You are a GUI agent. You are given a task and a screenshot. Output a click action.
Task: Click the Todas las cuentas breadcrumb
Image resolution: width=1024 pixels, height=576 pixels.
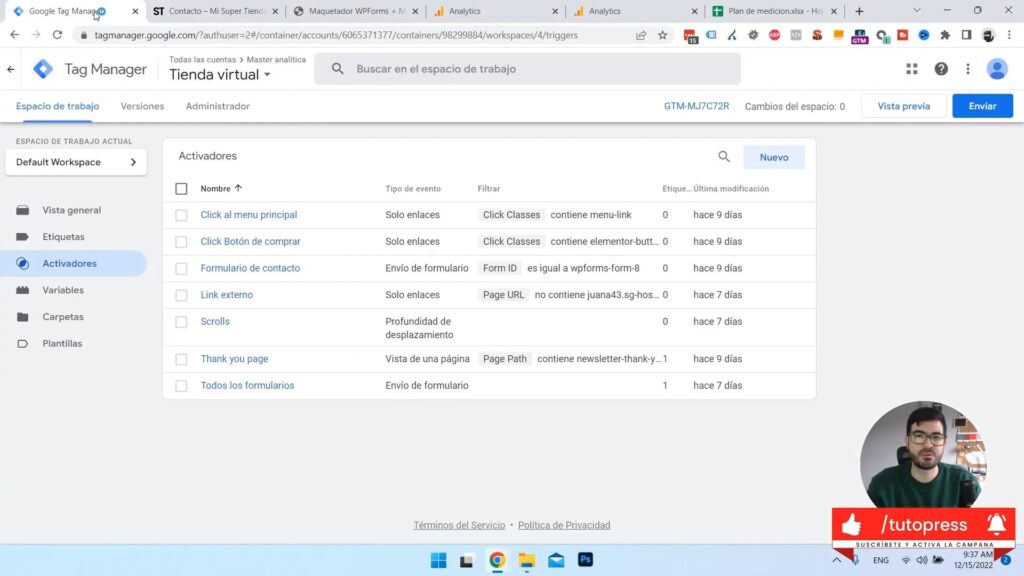[202, 59]
